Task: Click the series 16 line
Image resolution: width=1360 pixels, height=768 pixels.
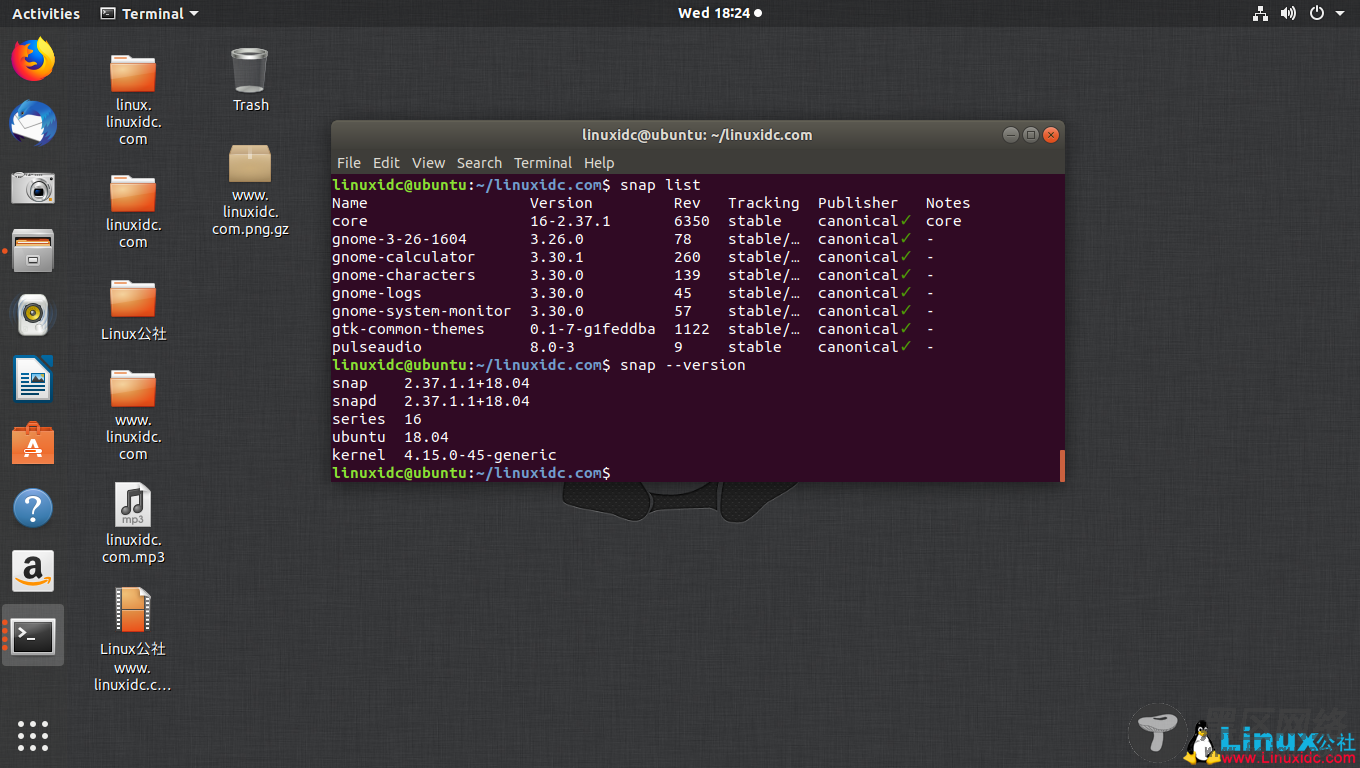Action: tap(377, 419)
